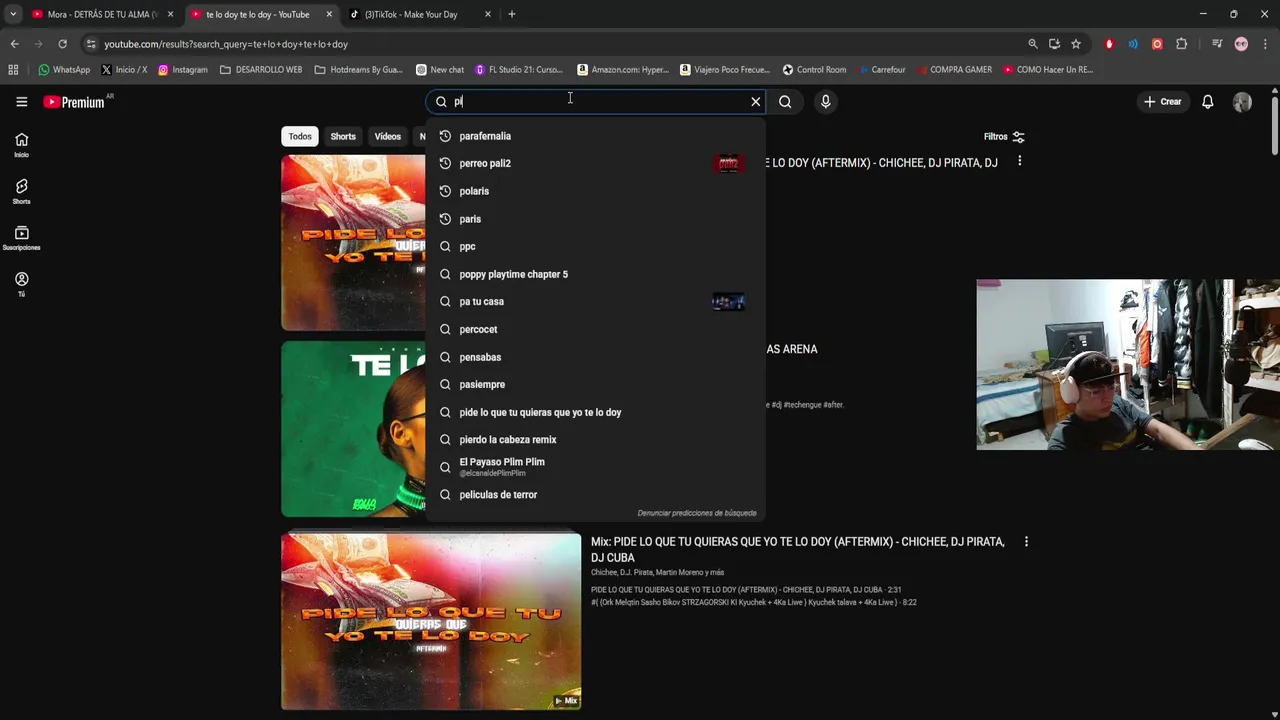Open the Chrome profile avatar
This screenshot has height=720, width=1280.
click(x=1241, y=44)
